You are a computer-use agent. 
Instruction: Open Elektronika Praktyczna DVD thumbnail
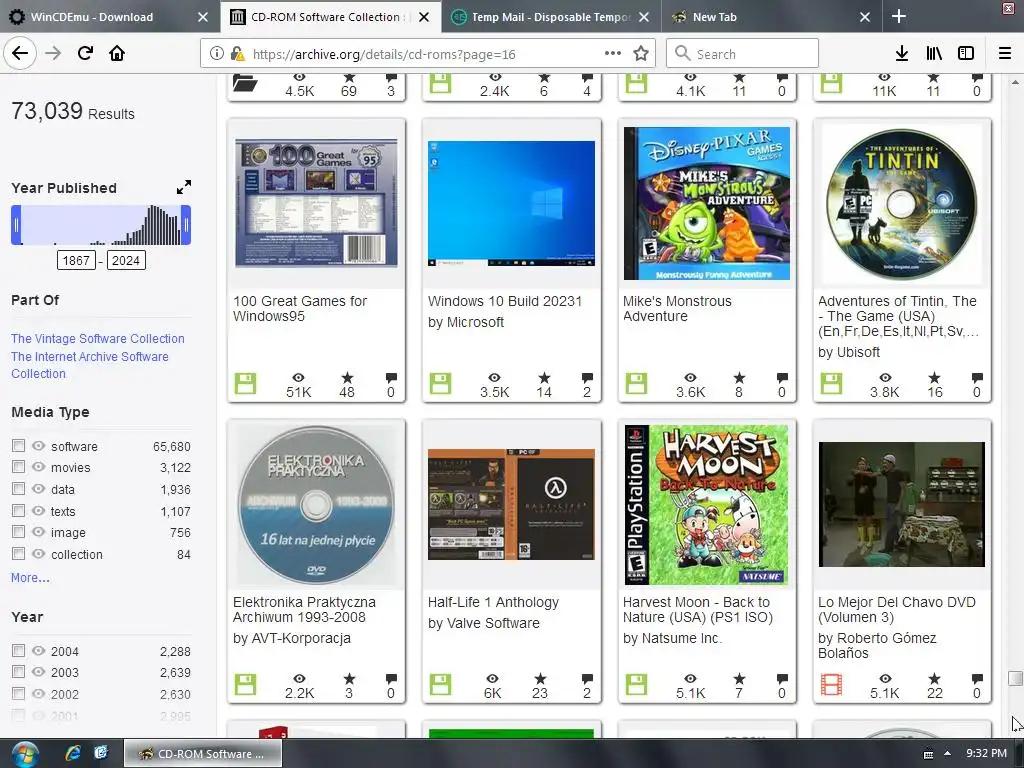316,504
